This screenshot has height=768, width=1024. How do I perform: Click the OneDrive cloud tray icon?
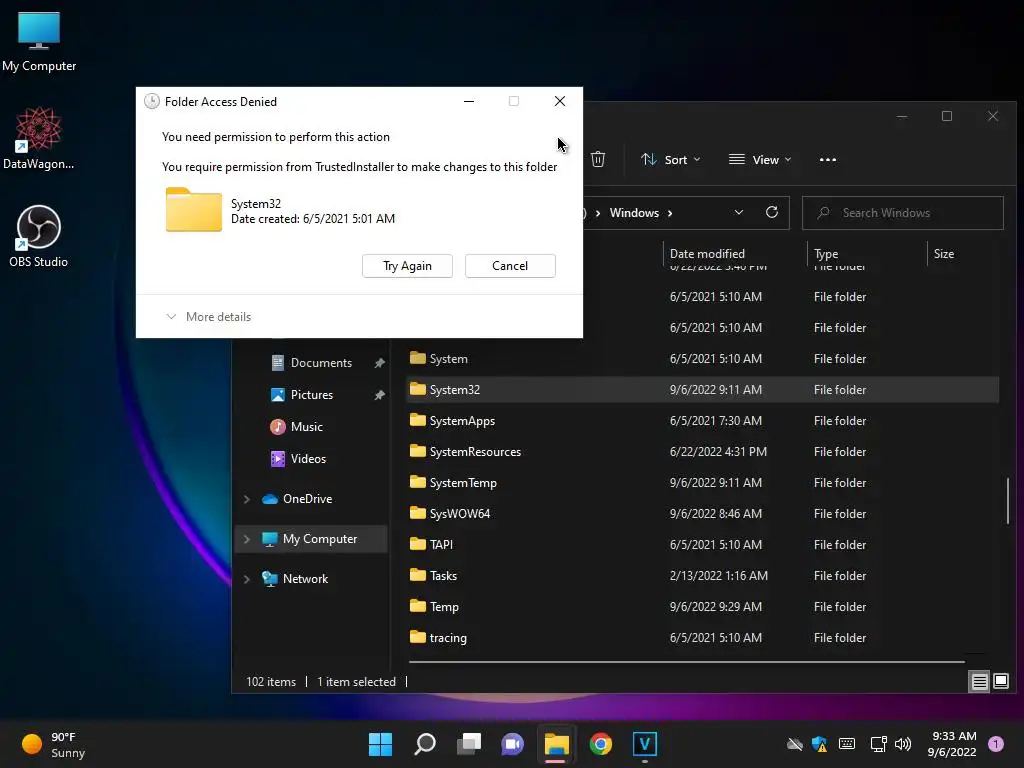794,744
